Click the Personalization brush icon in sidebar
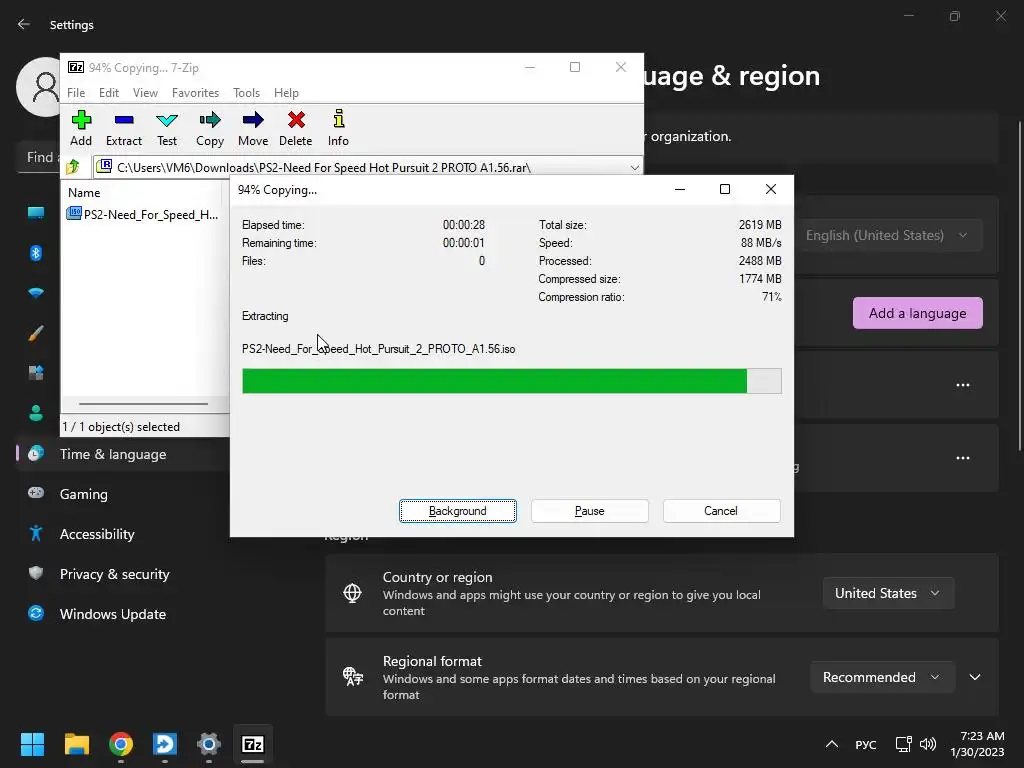The image size is (1024, 768). coord(36,333)
